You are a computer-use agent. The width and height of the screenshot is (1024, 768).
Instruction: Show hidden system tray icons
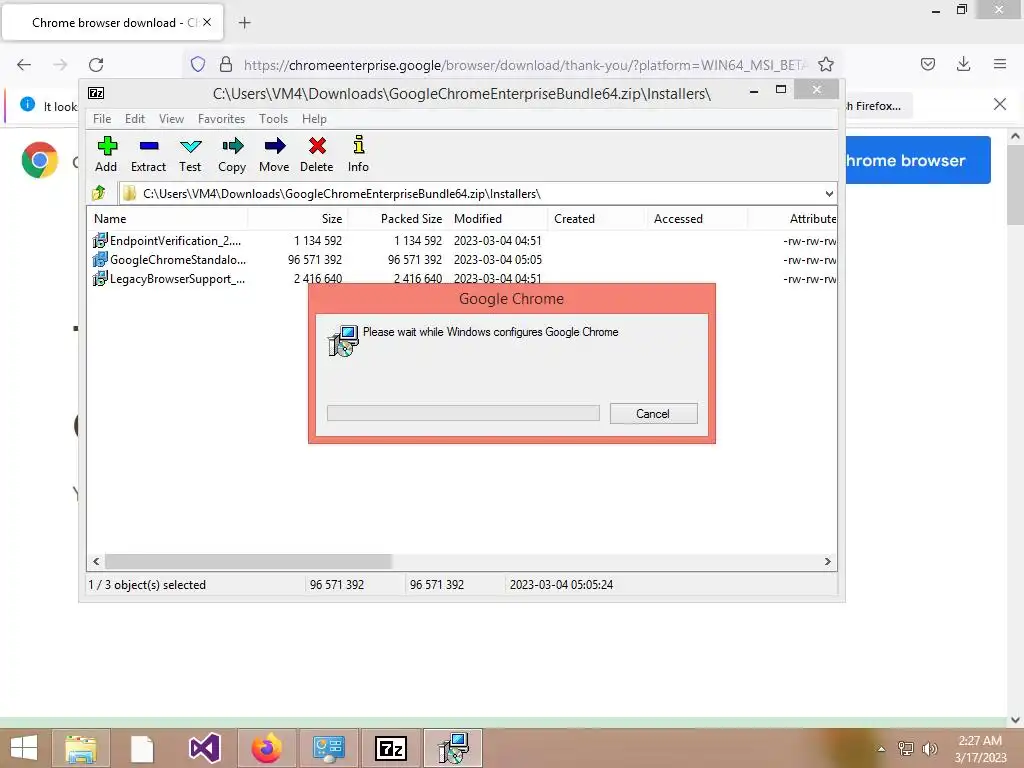[x=881, y=749]
